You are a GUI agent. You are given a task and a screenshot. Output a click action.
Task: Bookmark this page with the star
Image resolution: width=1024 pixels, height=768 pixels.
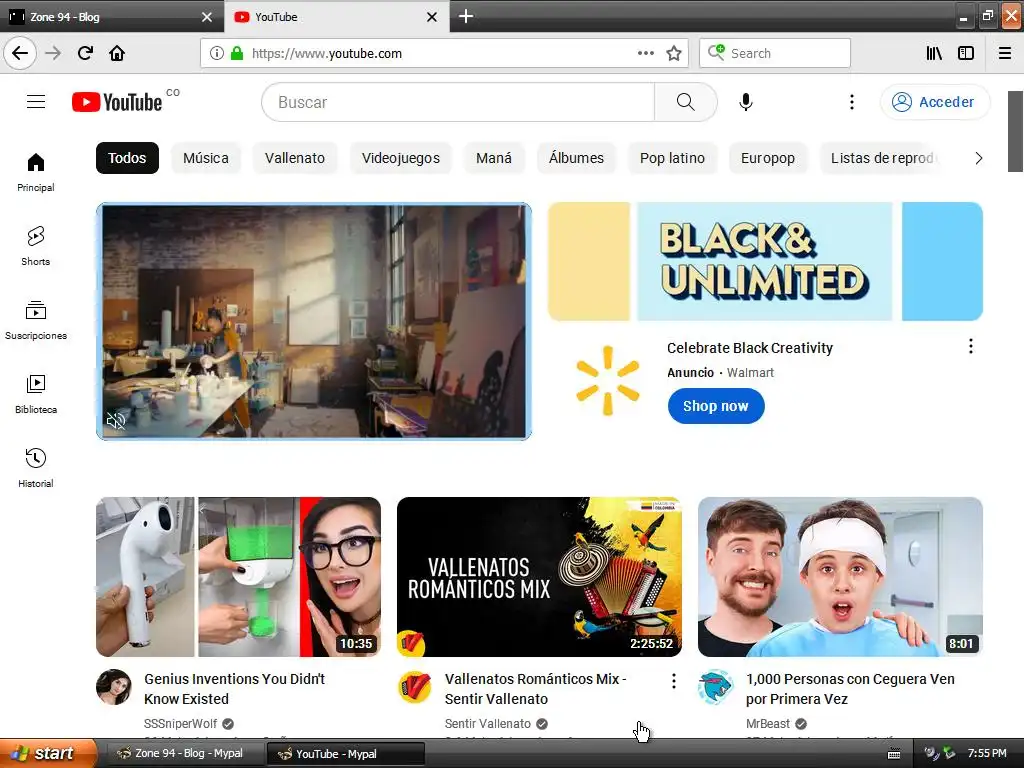click(x=674, y=53)
